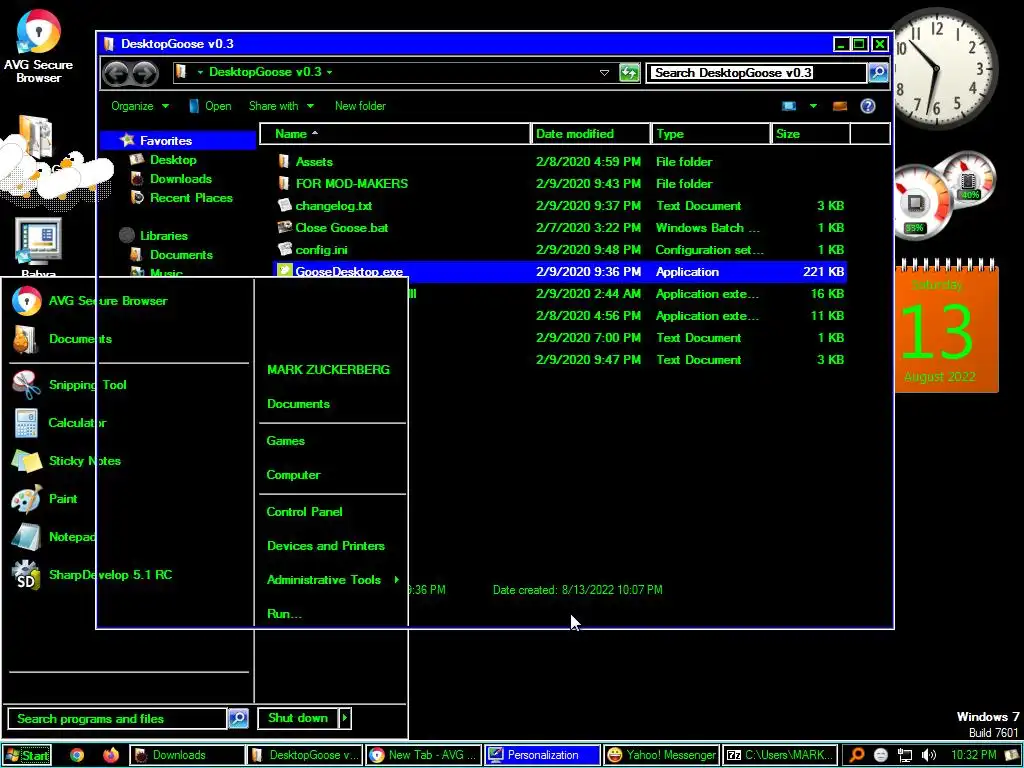Click the network tray icon
Image resolution: width=1024 pixels, height=768 pixels.
[x=904, y=755]
